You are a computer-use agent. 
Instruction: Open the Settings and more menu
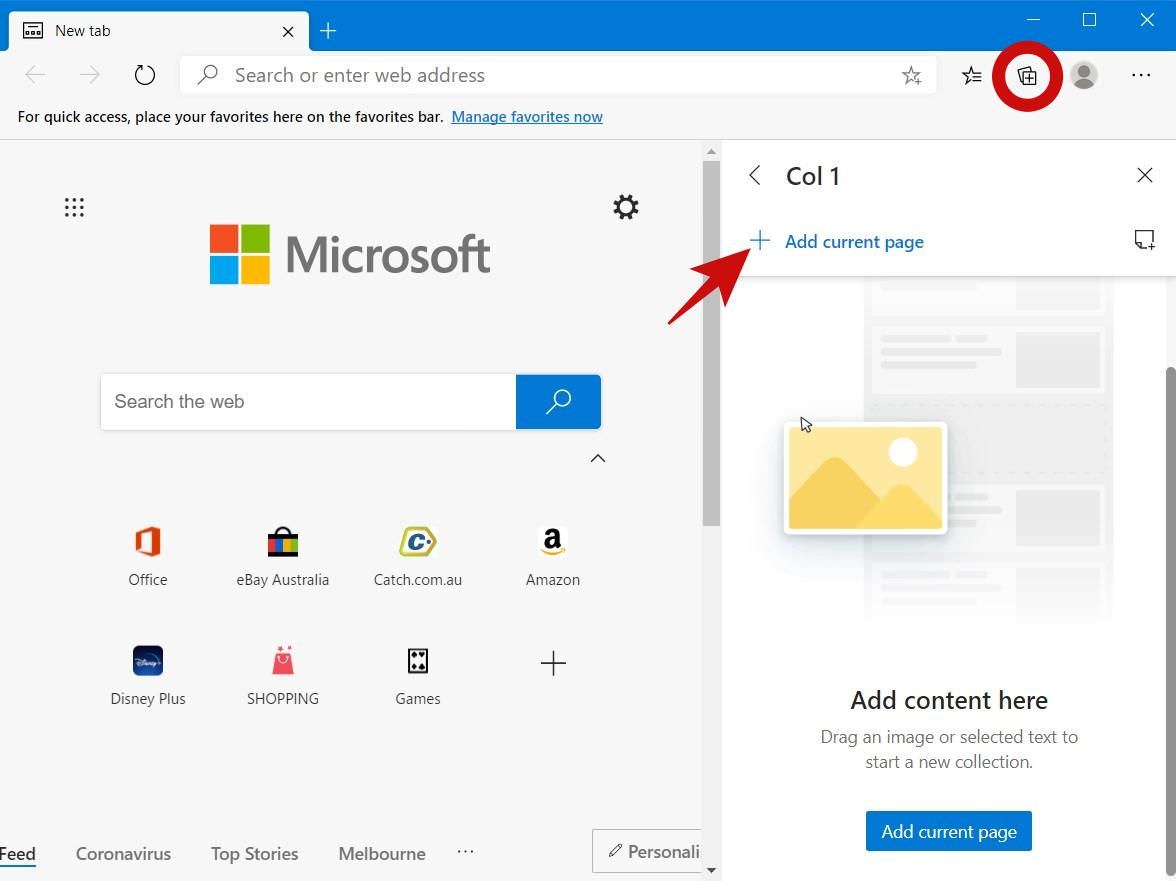click(1141, 75)
